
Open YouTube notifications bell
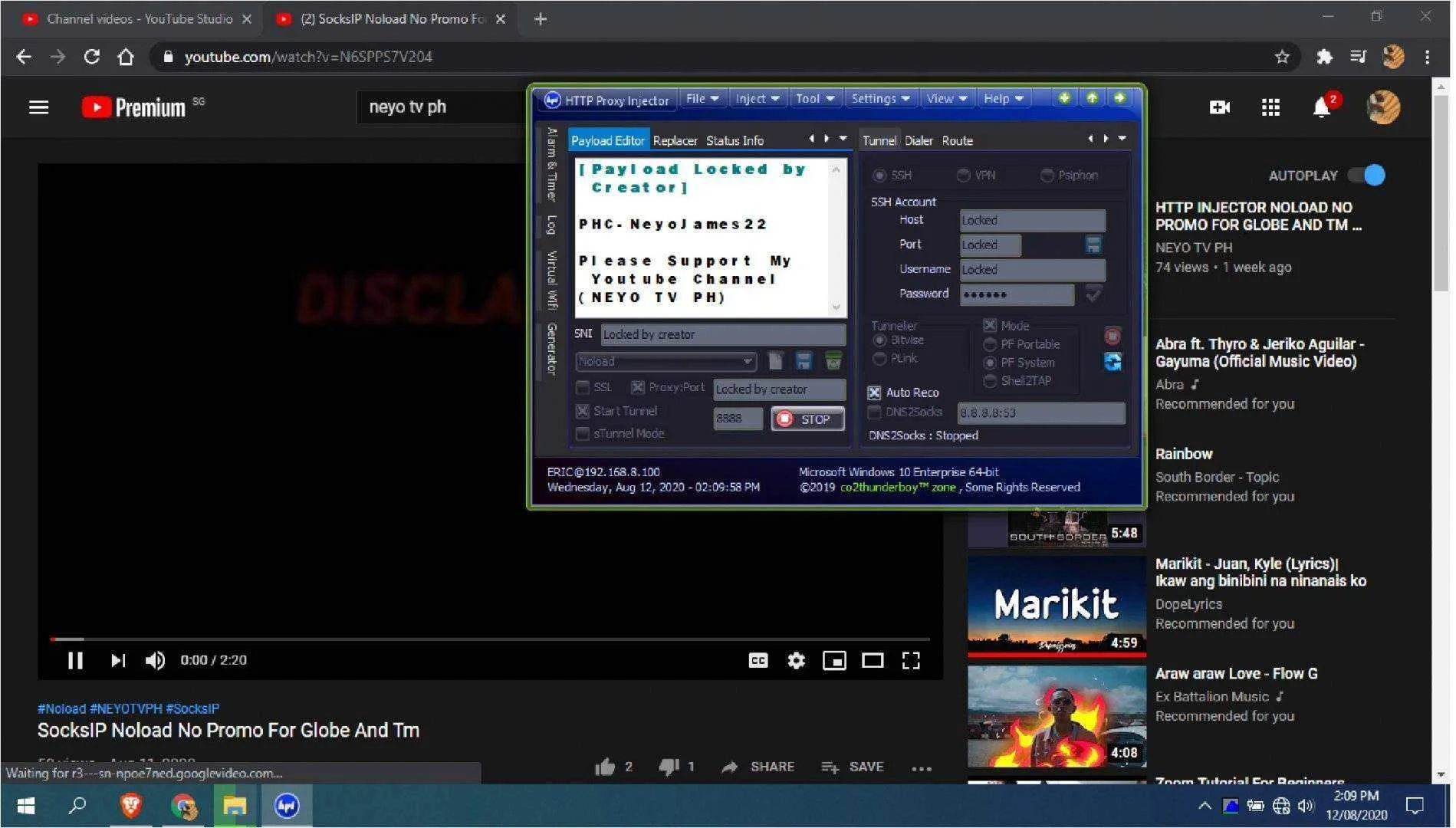1322,107
